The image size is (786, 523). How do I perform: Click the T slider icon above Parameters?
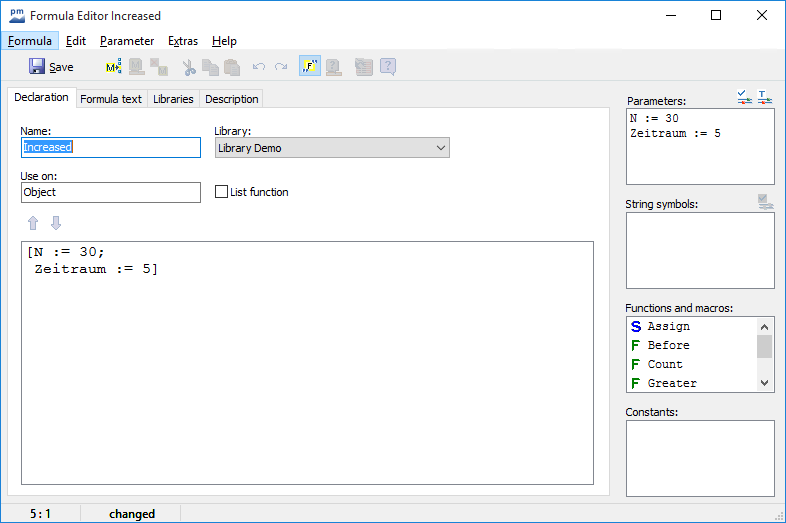[765, 97]
